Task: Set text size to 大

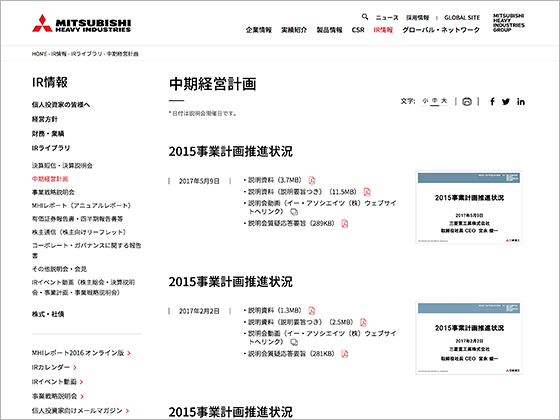Action: 444,101
